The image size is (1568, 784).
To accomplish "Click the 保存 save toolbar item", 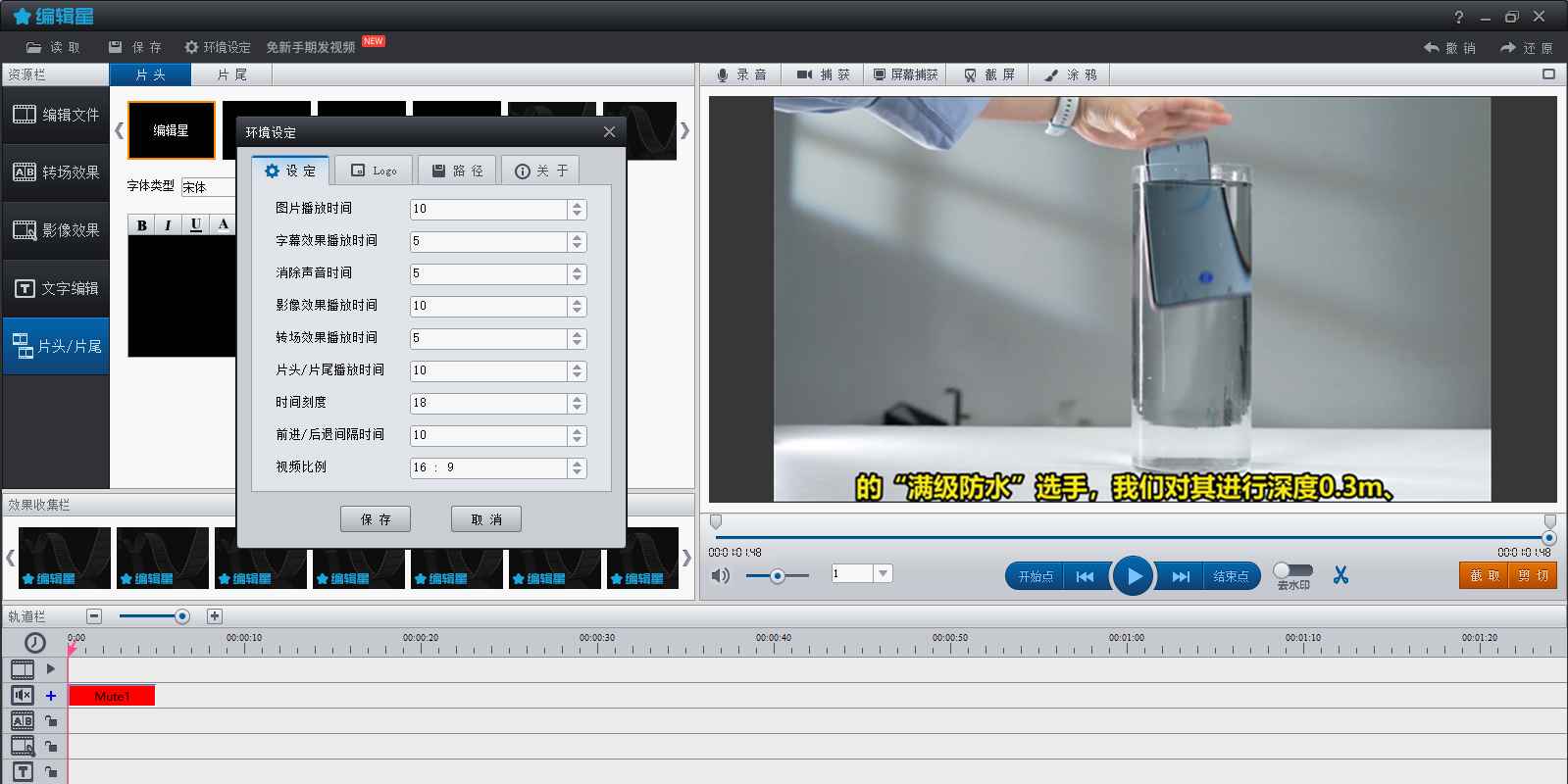I will pyautogui.click(x=135, y=47).
